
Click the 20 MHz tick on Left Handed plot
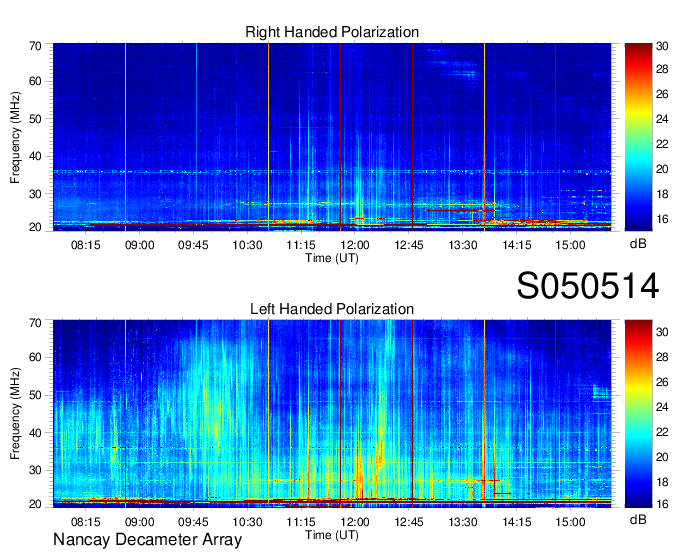point(35,504)
